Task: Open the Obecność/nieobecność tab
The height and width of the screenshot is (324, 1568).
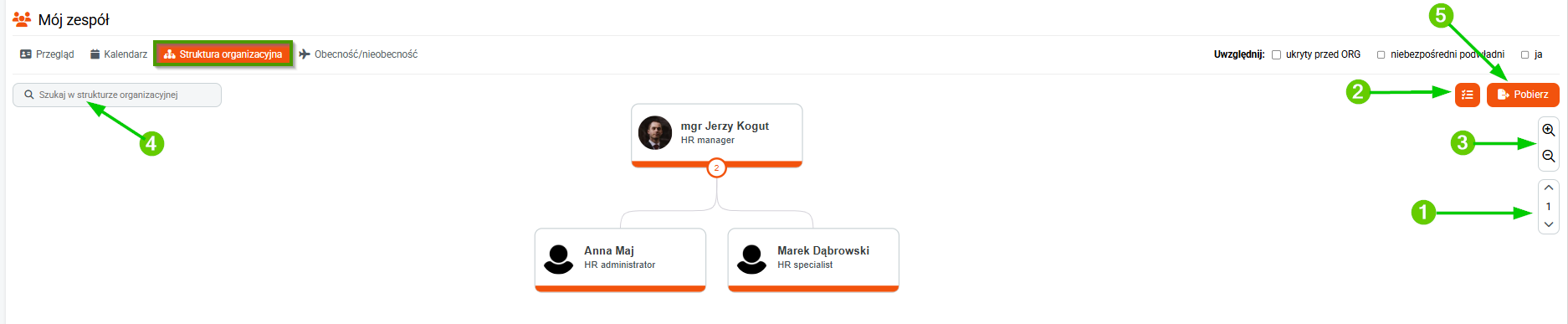Action: tap(358, 54)
